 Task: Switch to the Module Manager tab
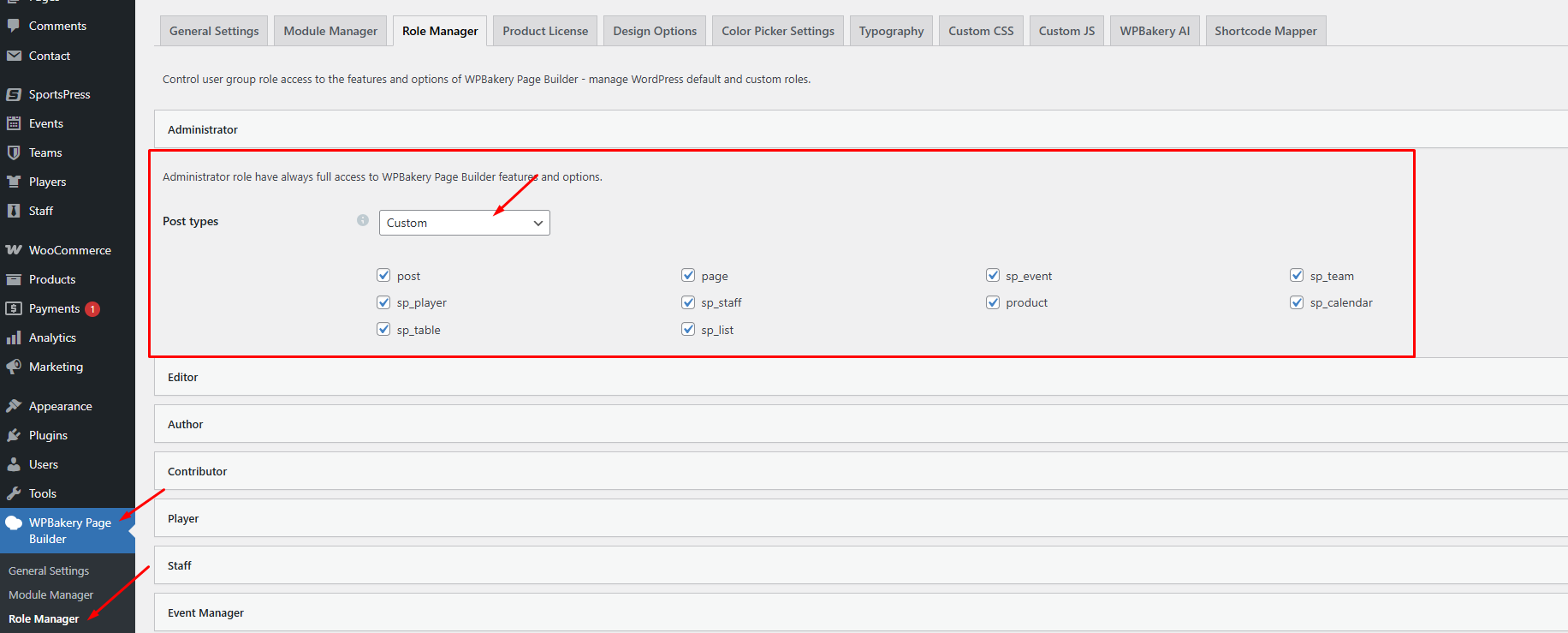pyautogui.click(x=330, y=31)
